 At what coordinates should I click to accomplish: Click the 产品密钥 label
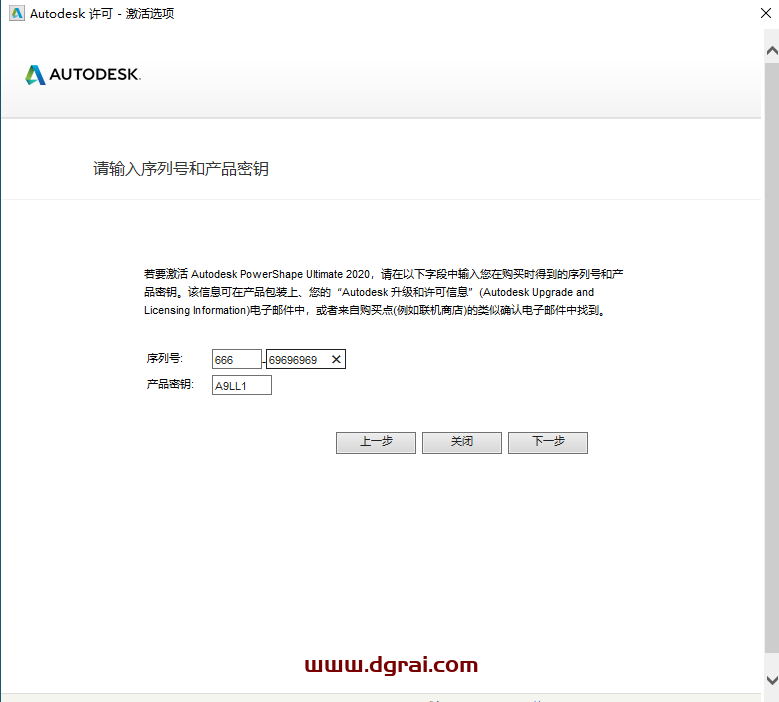[170, 384]
